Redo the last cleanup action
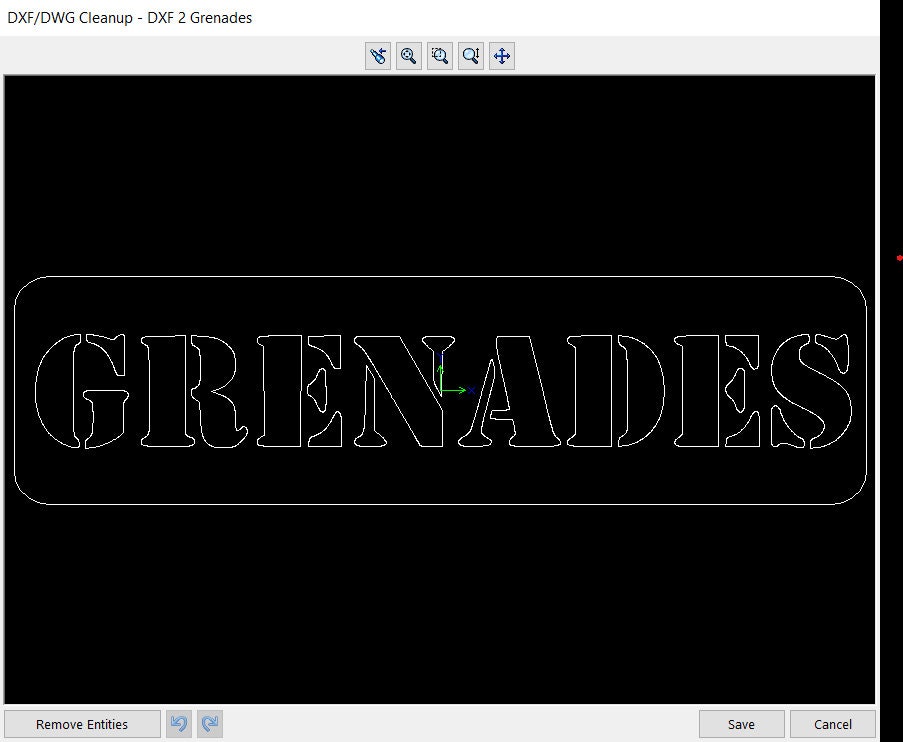The image size is (903, 742). 209,724
